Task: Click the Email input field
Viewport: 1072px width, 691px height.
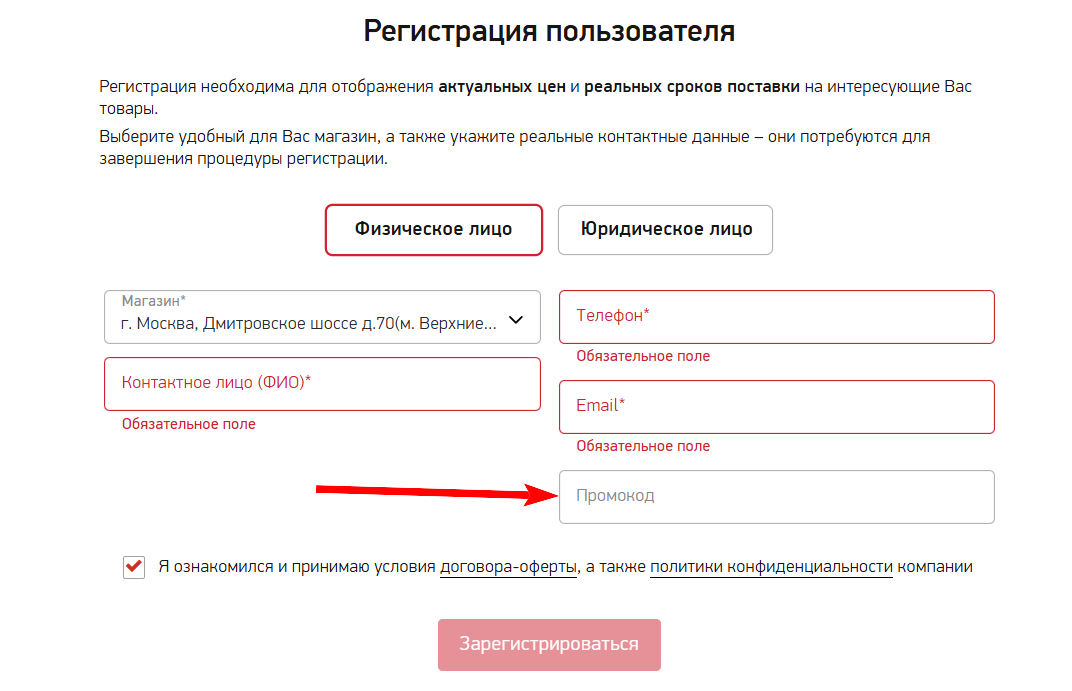Action: [776, 406]
